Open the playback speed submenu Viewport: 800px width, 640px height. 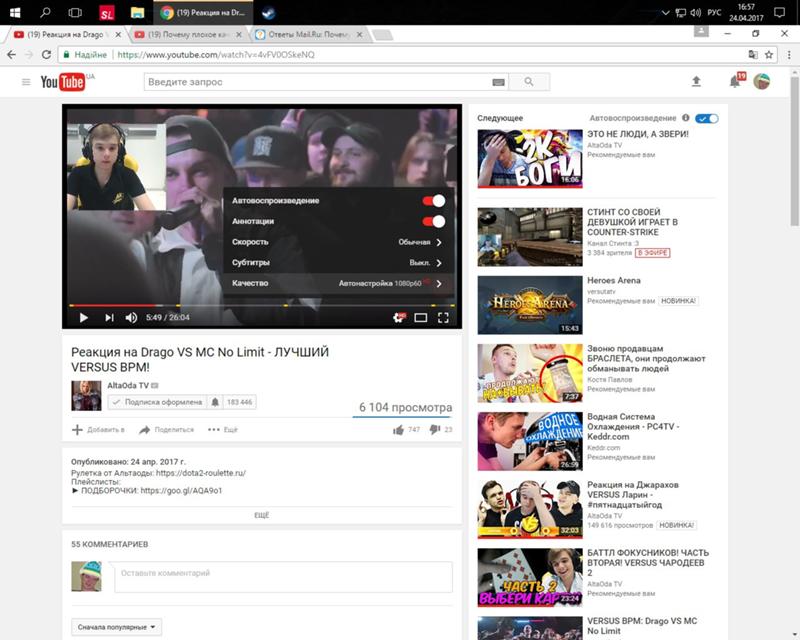tap(338, 242)
